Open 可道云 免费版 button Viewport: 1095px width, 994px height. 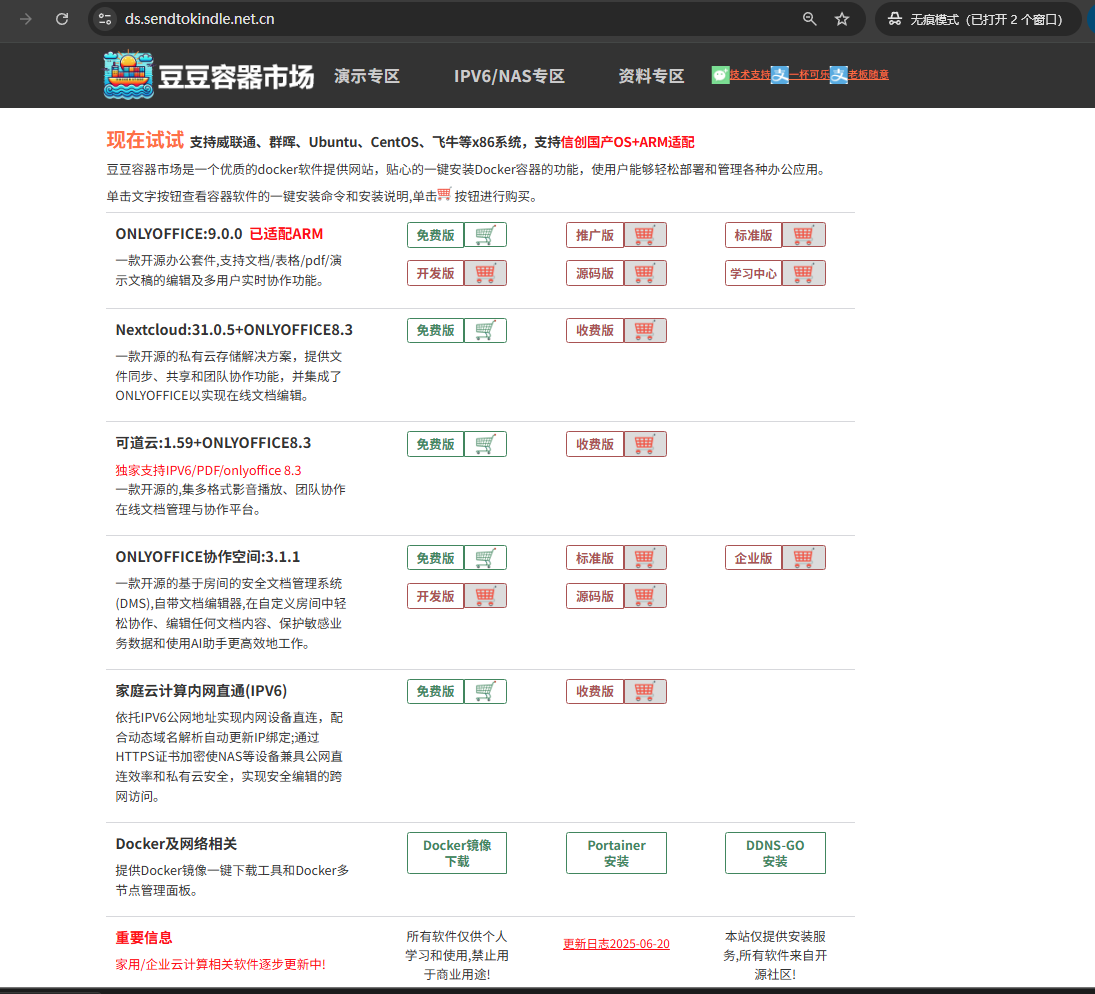[x=436, y=444]
